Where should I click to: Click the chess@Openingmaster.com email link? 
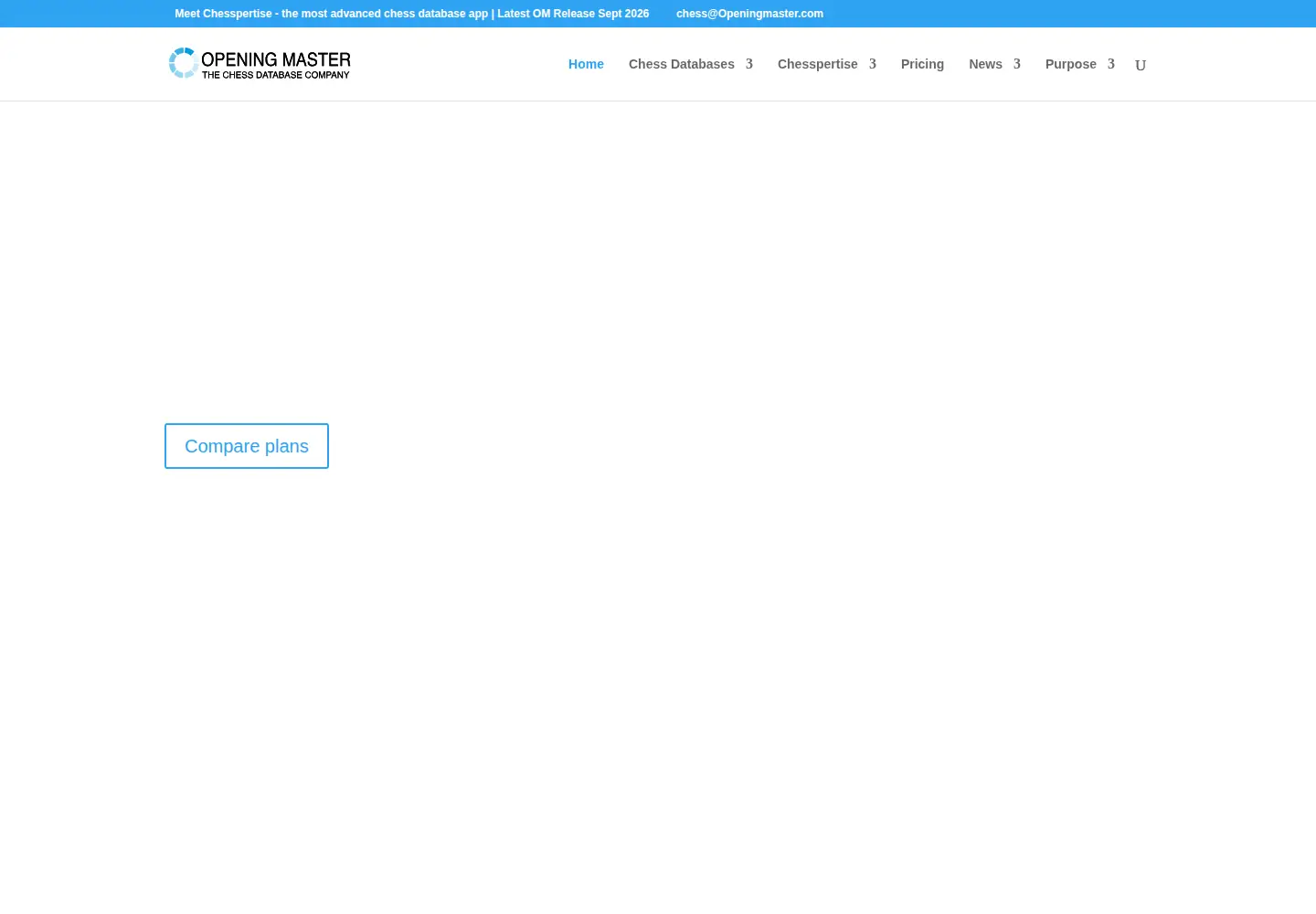coord(749,14)
